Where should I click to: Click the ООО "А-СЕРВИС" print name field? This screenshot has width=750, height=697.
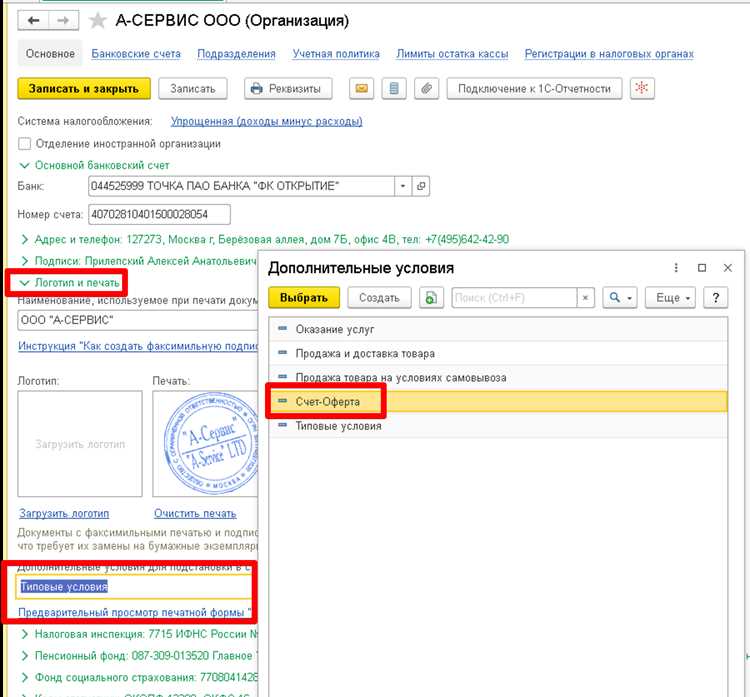[x=138, y=320]
